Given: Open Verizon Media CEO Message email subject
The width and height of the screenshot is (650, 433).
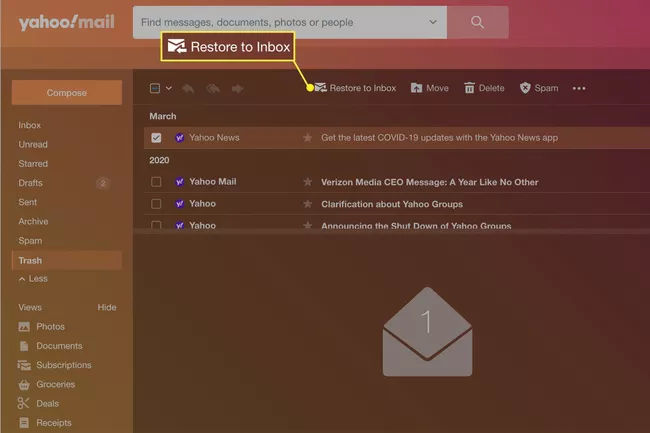Looking at the screenshot, I should point(429,182).
